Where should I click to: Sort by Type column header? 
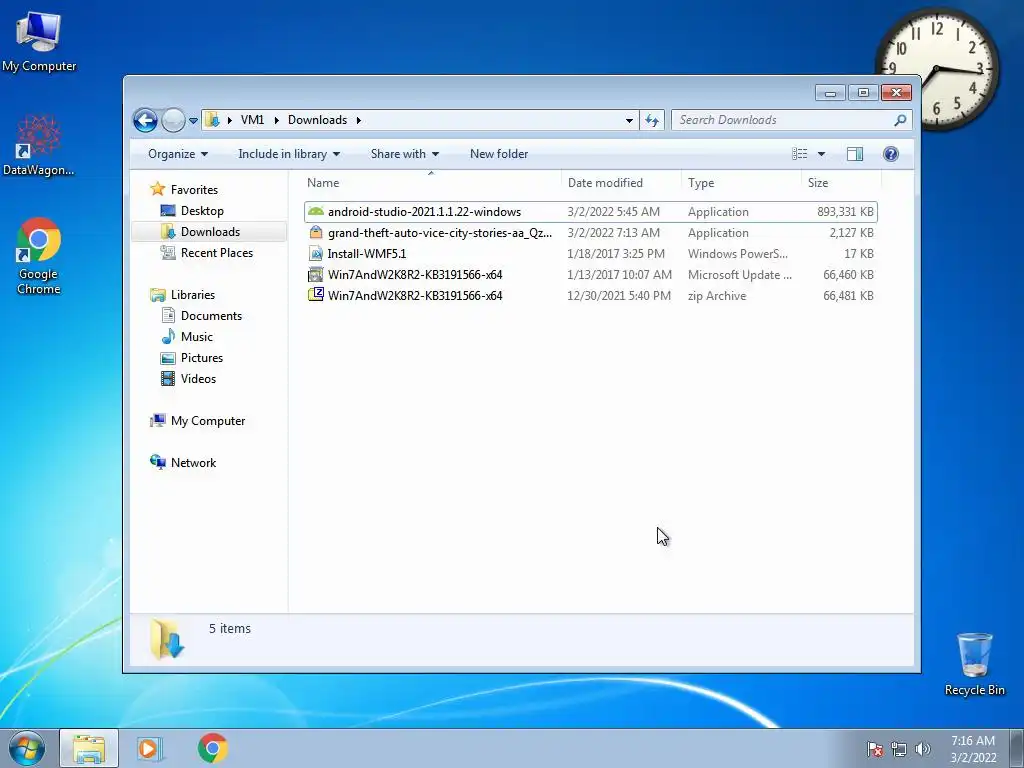pyautogui.click(x=741, y=183)
